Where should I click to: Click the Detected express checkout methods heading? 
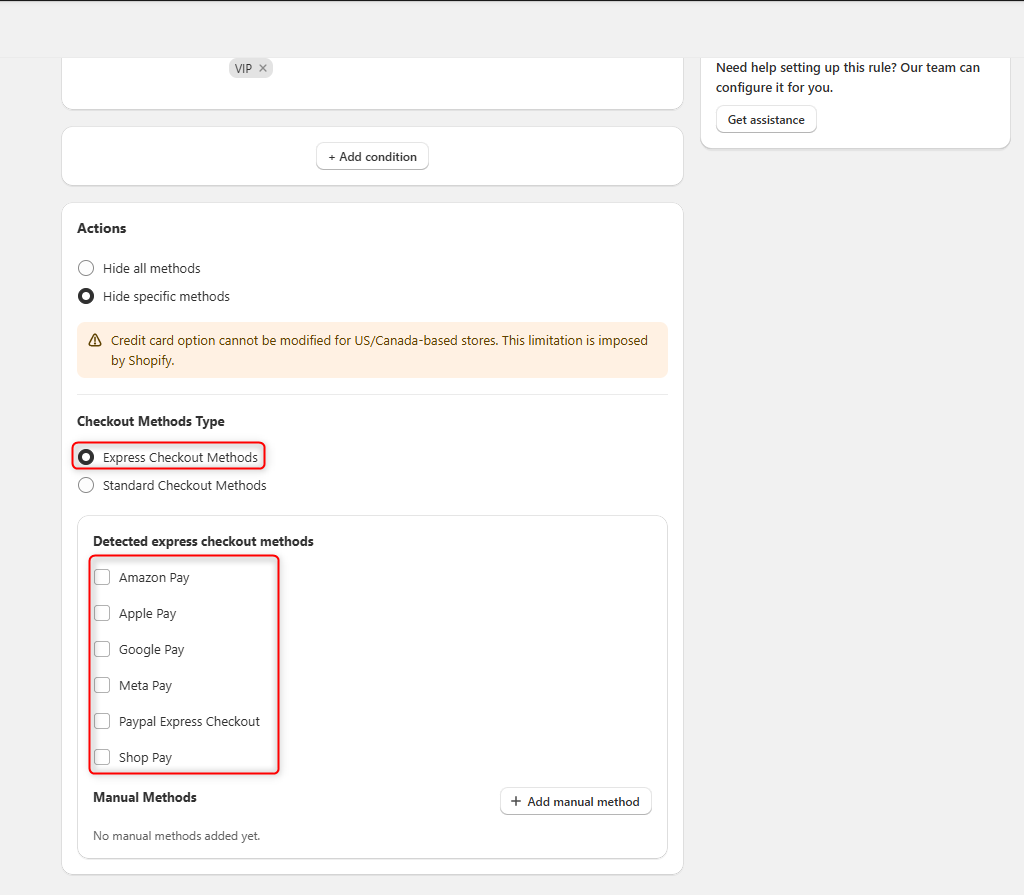click(x=203, y=541)
